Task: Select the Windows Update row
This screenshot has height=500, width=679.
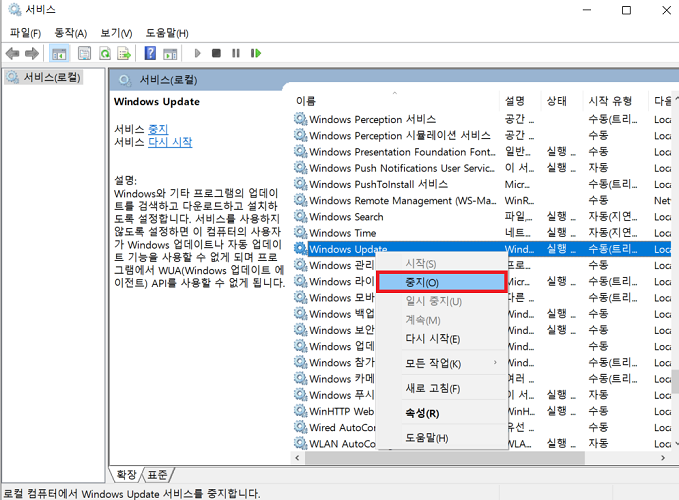Action: tap(482, 249)
